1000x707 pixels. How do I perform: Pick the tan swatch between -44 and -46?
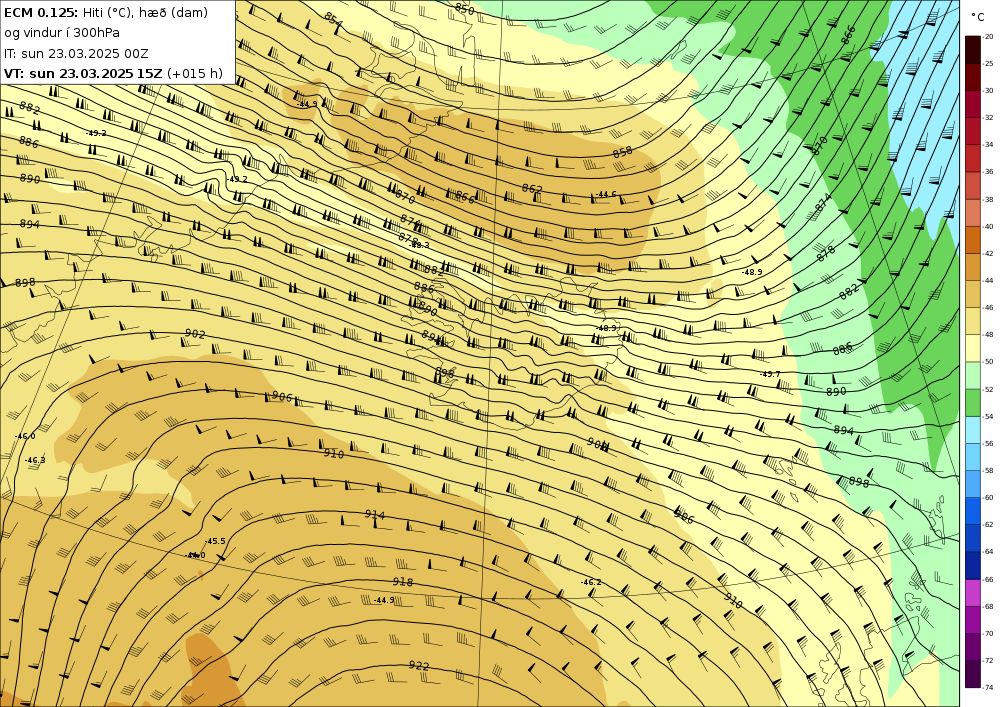click(x=973, y=294)
